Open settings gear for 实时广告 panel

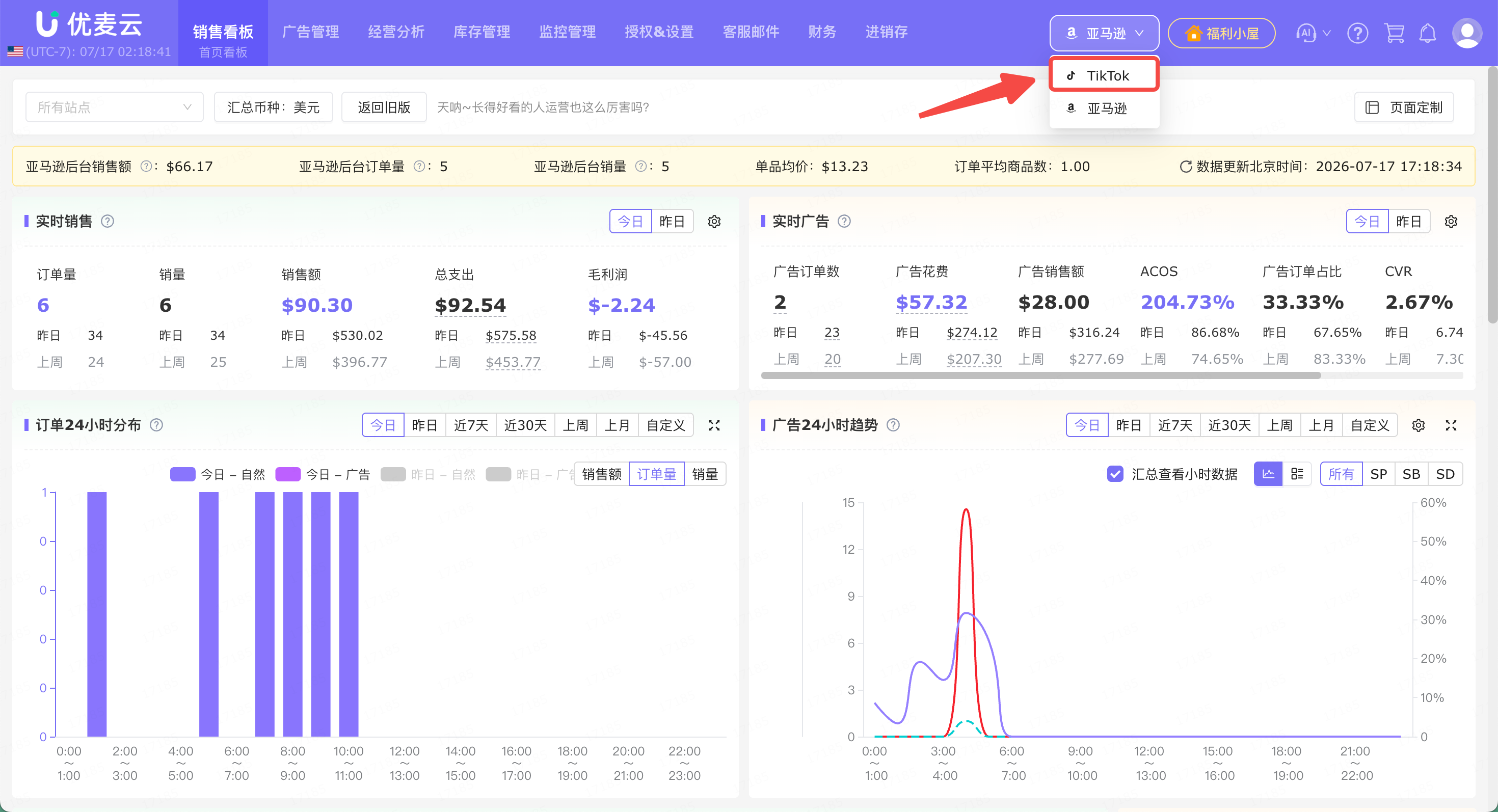(x=1451, y=222)
